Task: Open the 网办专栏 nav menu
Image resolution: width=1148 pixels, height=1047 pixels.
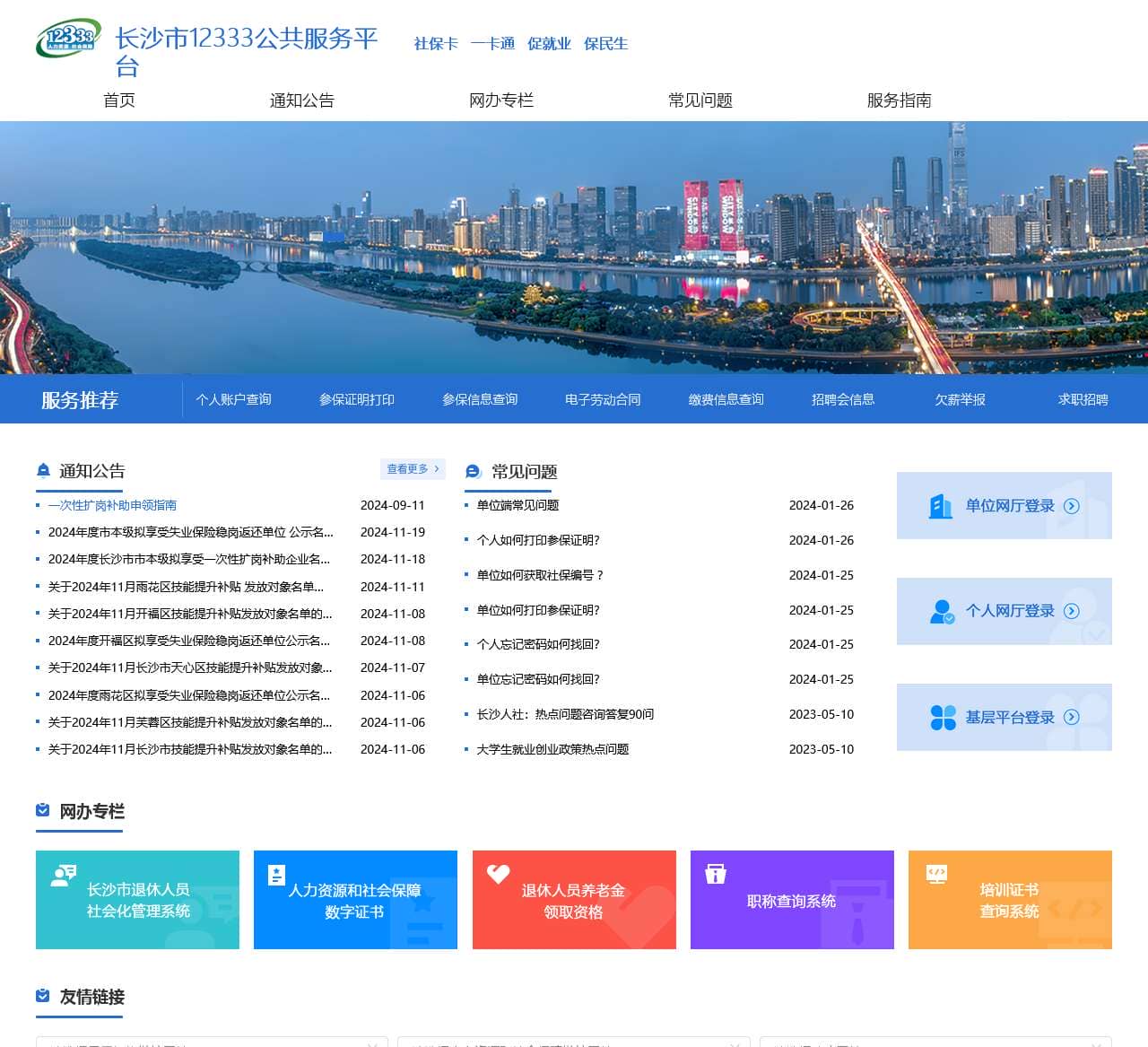Action: tap(501, 100)
